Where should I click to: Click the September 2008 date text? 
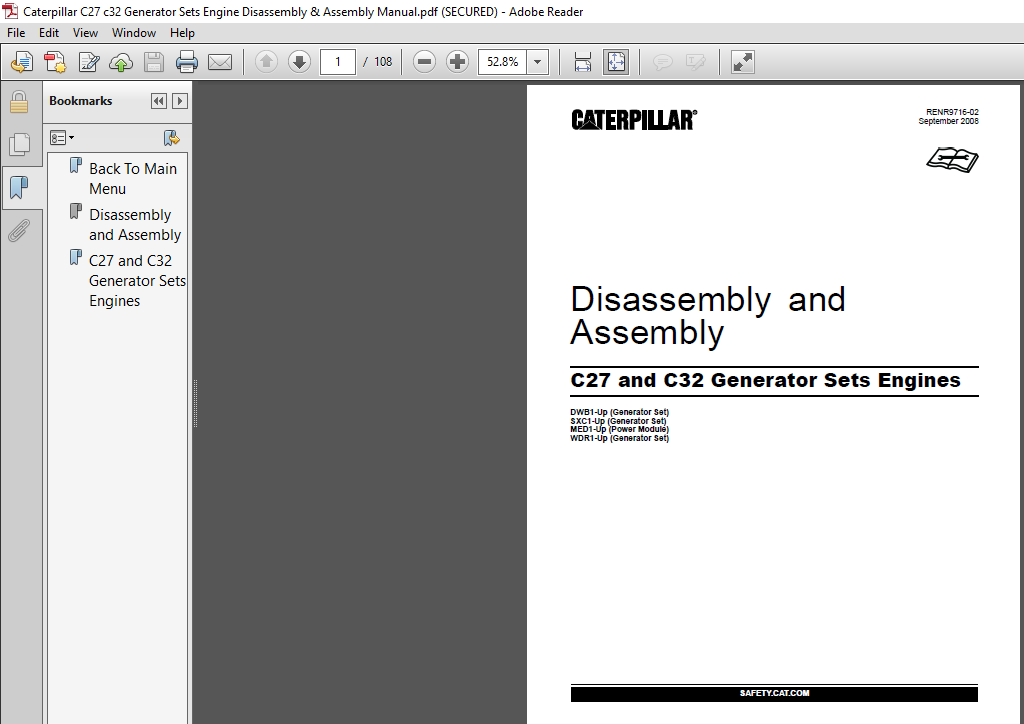pyautogui.click(x=948, y=121)
